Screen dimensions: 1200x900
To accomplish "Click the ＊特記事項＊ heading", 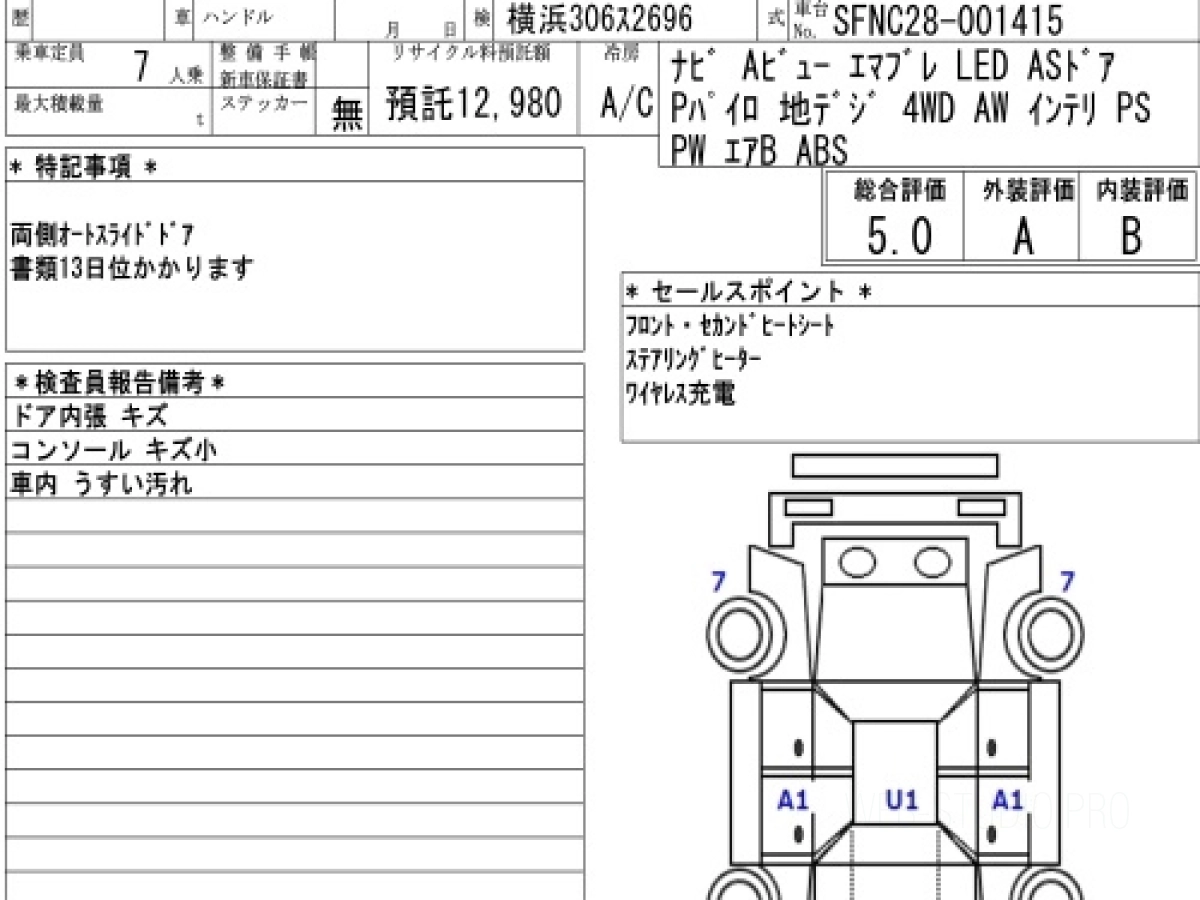I will click(x=83, y=167).
